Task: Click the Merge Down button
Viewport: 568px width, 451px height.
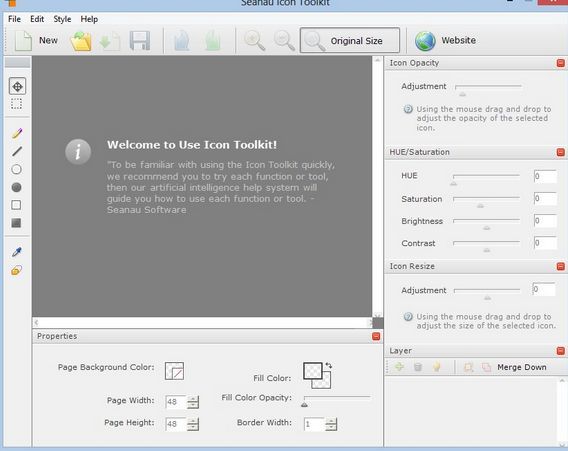Action: point(522,367)
